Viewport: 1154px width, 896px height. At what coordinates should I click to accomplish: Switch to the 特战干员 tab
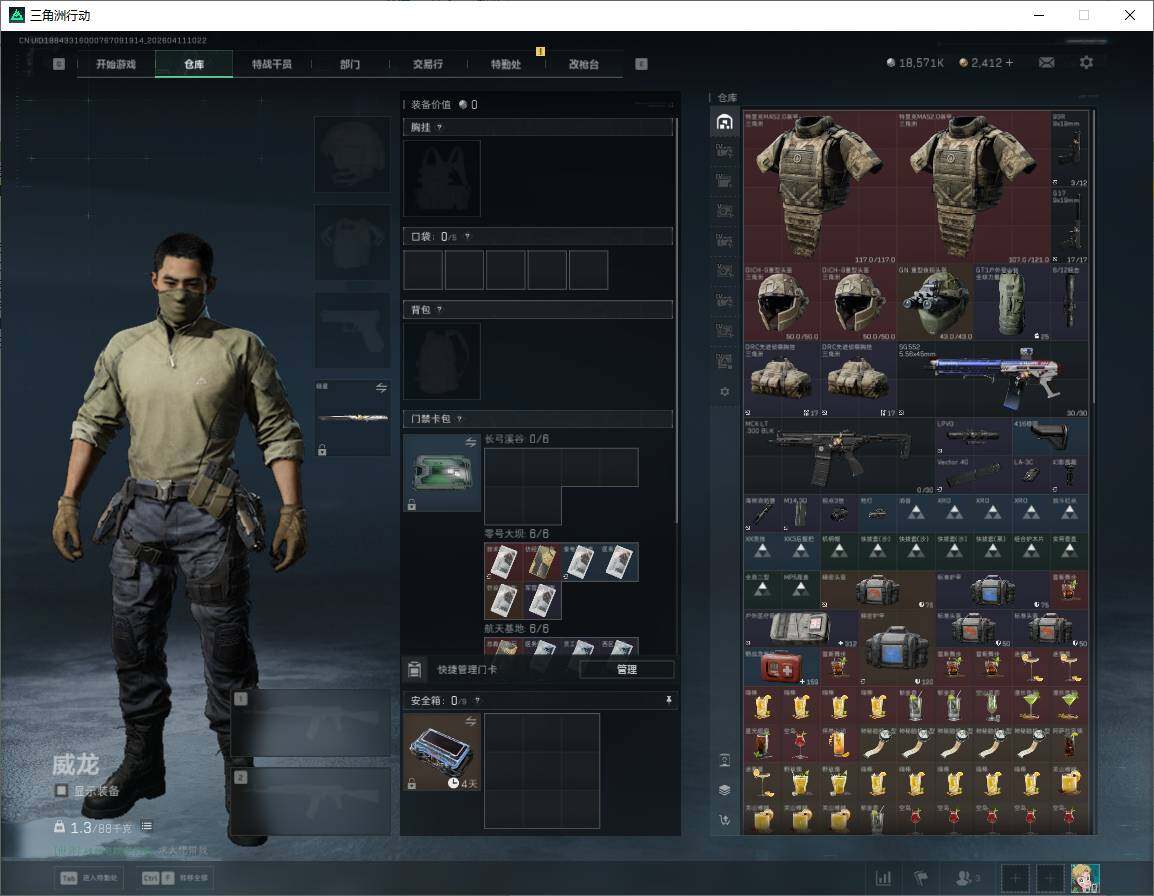[272, 64]
